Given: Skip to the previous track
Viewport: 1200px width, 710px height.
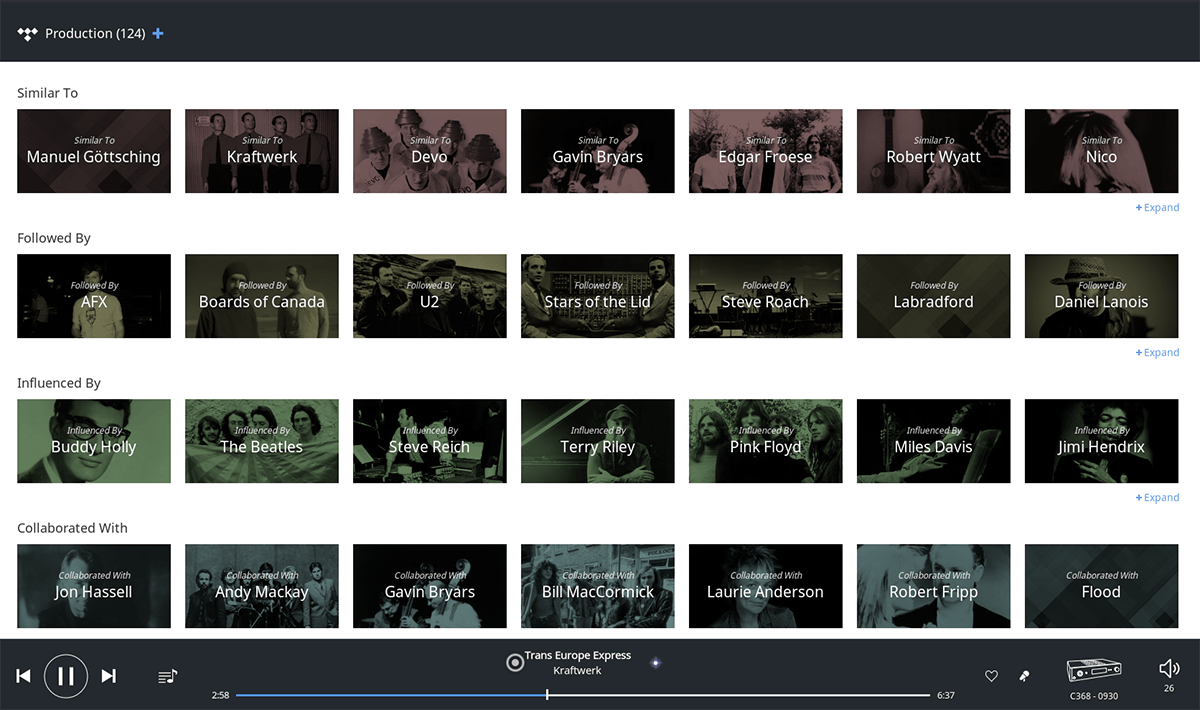Looking at the screenshot, I should pos(24,676).
